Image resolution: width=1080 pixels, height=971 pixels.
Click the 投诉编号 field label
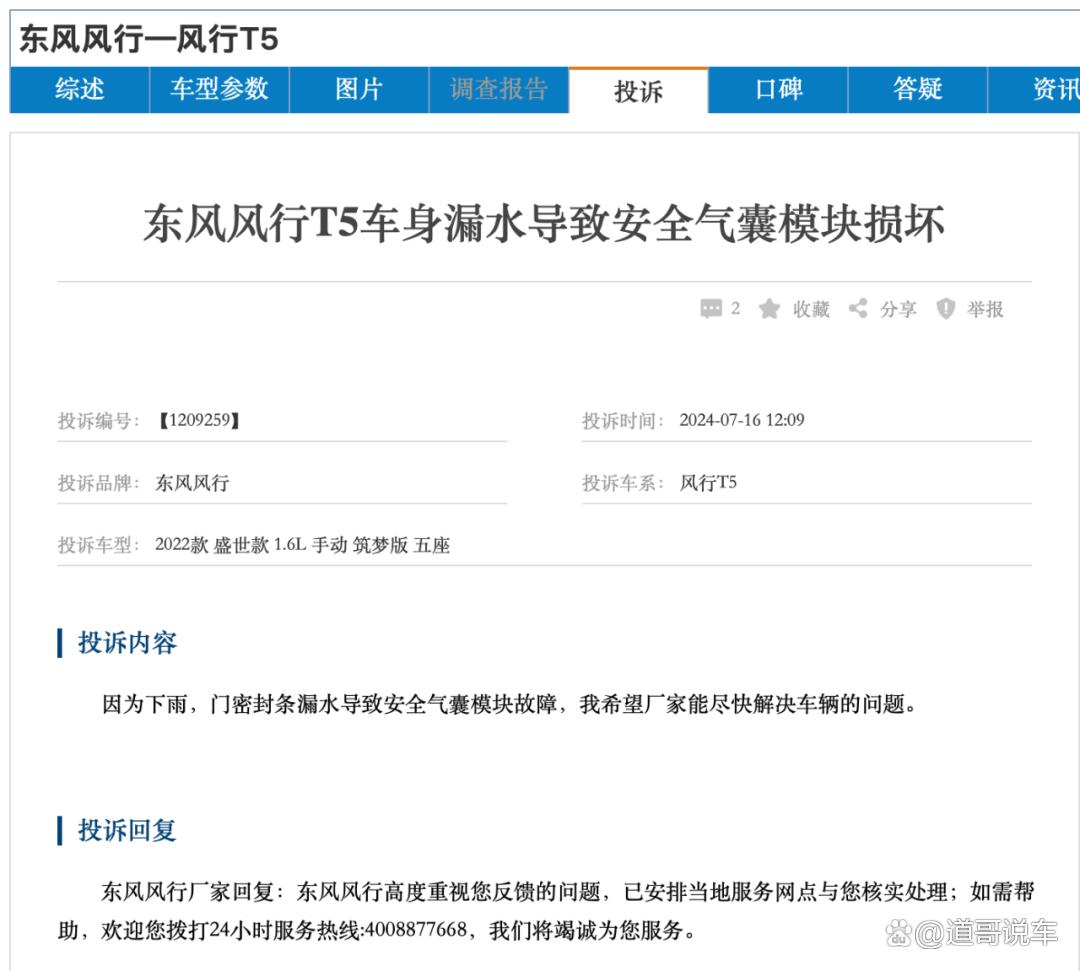click(98, 421)
